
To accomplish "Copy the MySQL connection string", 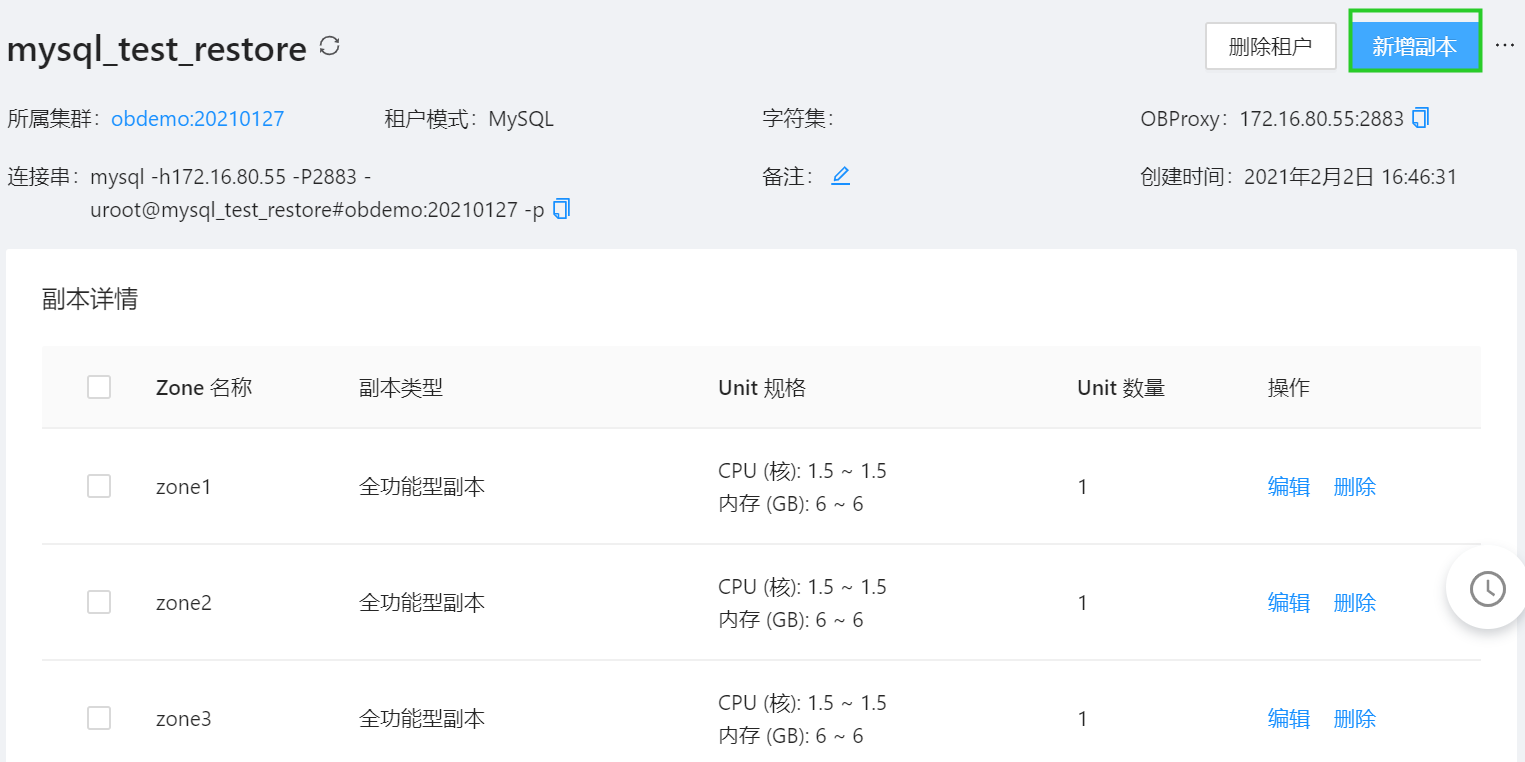I will click(x=561, y=209).
